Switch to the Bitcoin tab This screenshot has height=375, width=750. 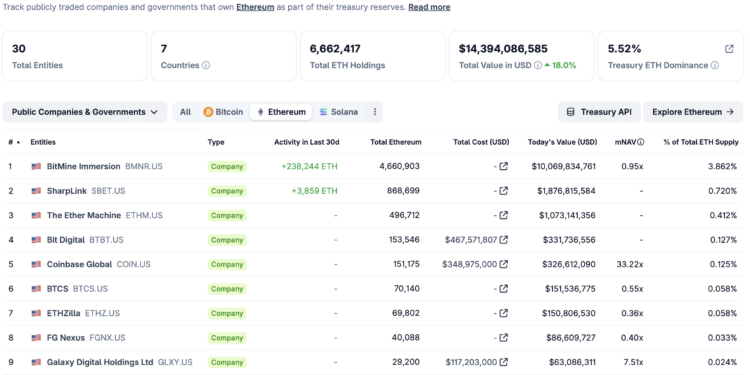click(x=223, y=112)
